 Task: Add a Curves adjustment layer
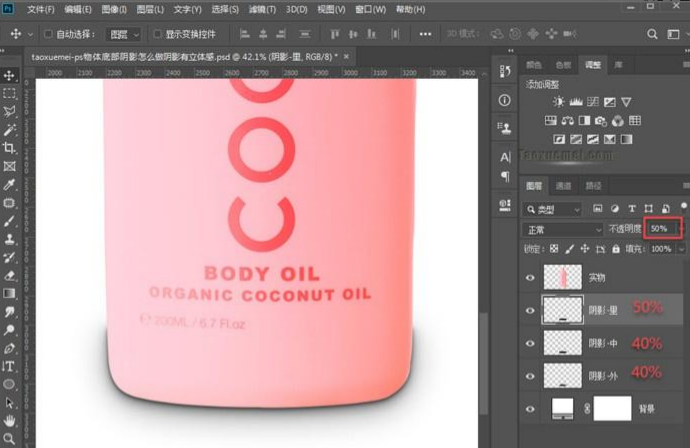click(593, 102)
